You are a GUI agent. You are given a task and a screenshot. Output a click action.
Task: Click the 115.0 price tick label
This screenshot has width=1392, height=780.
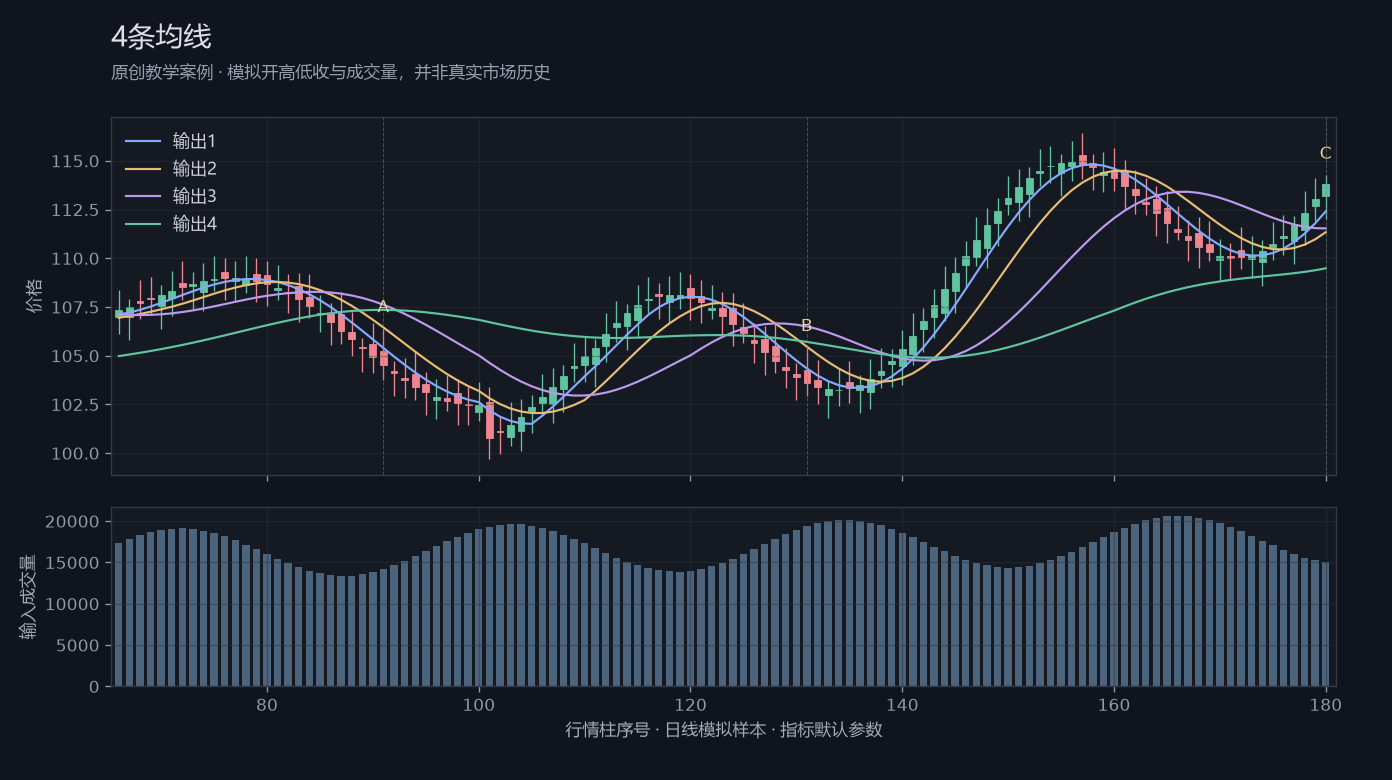[x=74, y=161]
